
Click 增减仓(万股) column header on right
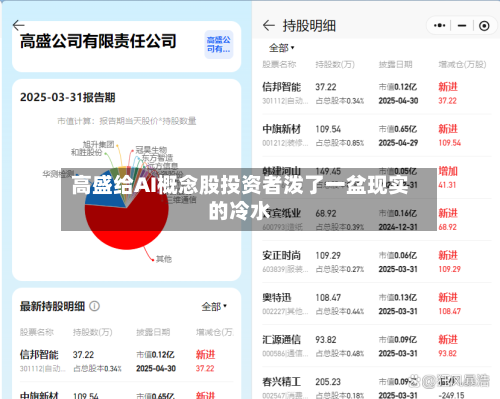point(462,64)
